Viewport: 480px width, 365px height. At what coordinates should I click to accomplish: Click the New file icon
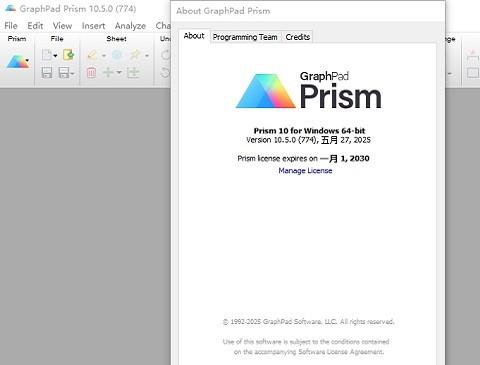47,55
